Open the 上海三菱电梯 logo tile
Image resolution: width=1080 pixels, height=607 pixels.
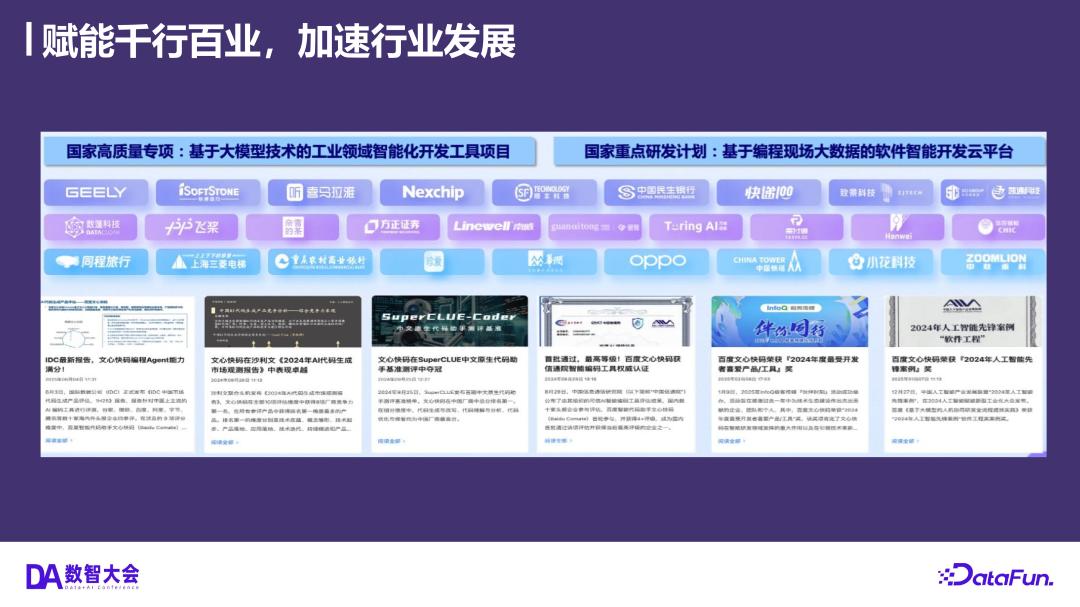208,262
